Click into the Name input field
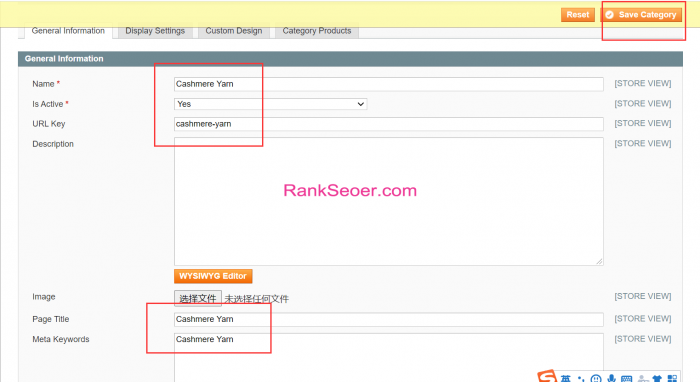 (x=388, y=84)
